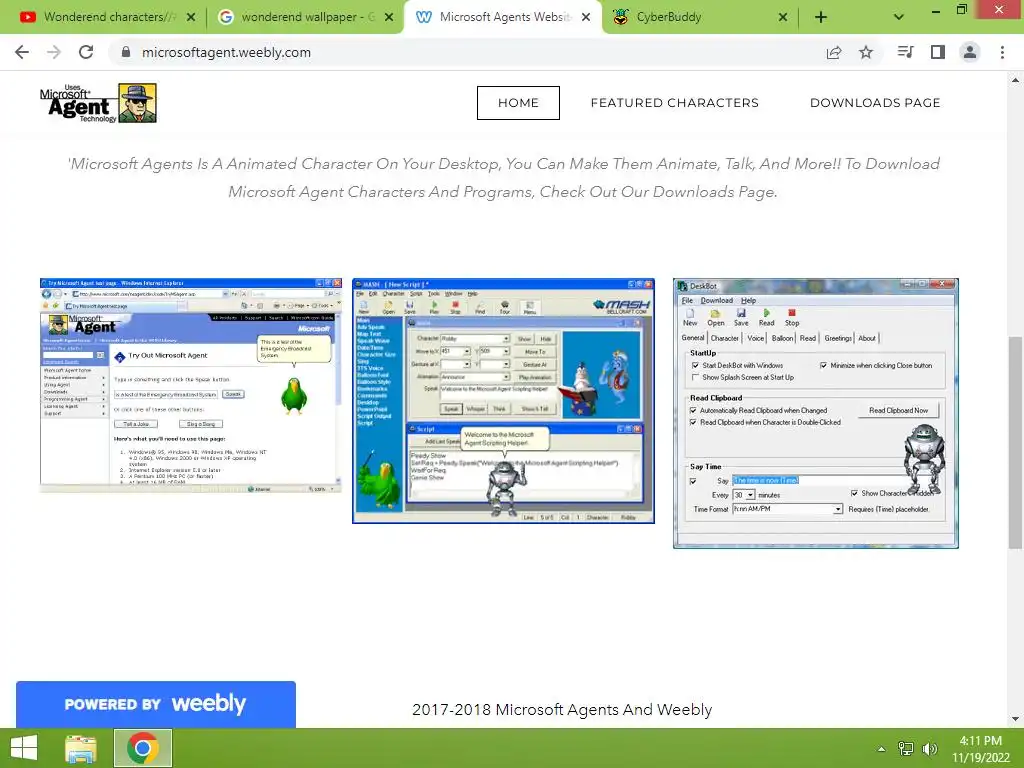The width and height of the screenshot is (1024, 768).
Task: Open the network status tray icon
Action: (x=906, y=749)
